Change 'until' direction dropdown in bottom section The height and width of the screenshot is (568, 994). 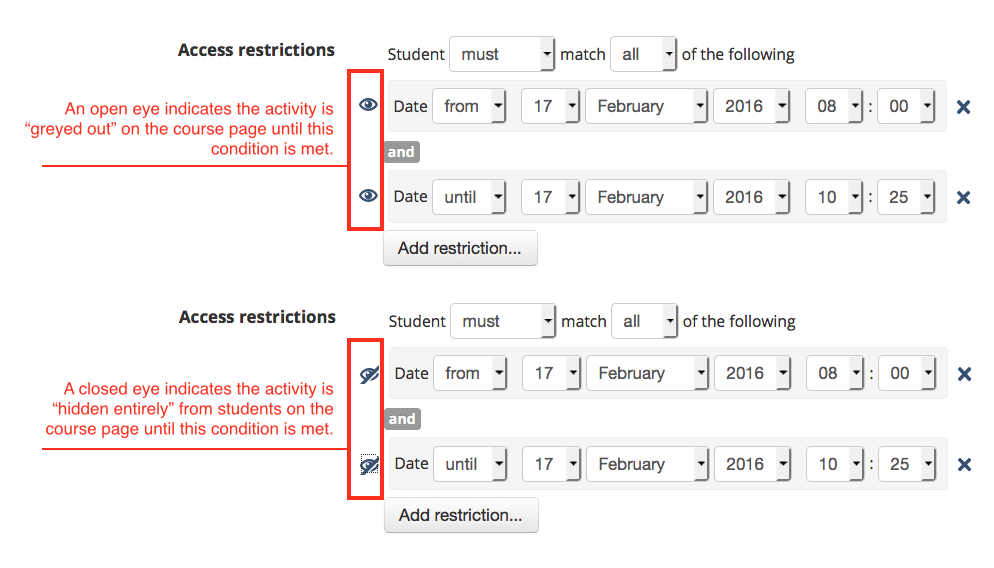pos(470,464)
